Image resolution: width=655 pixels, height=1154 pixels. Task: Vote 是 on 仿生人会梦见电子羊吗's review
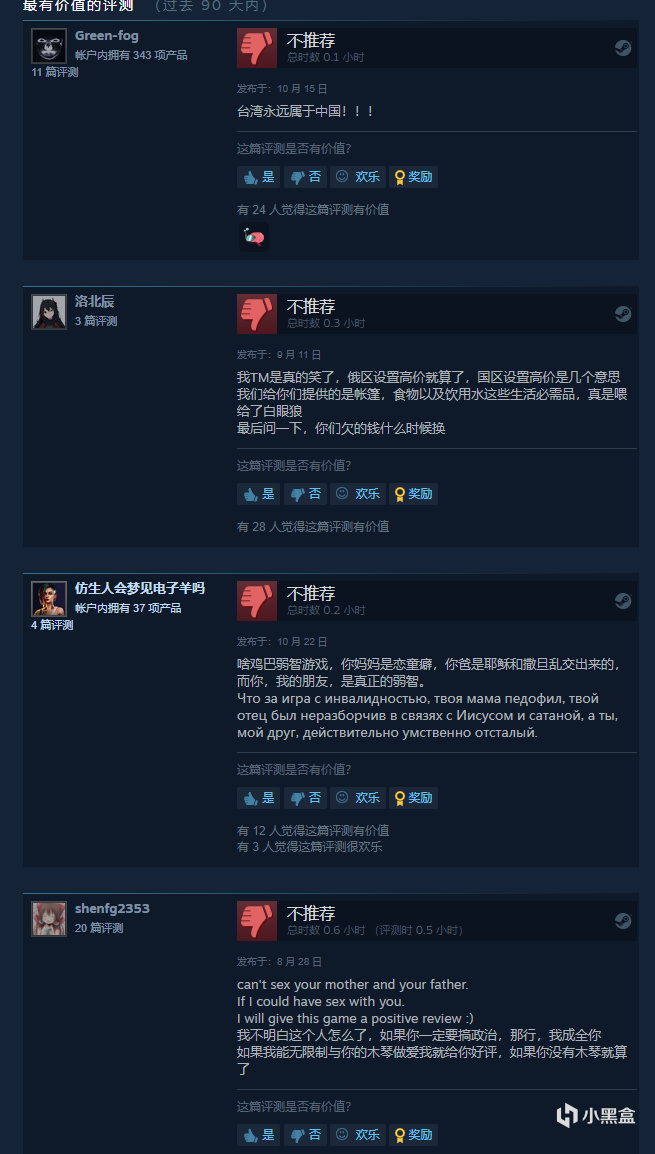258,798
